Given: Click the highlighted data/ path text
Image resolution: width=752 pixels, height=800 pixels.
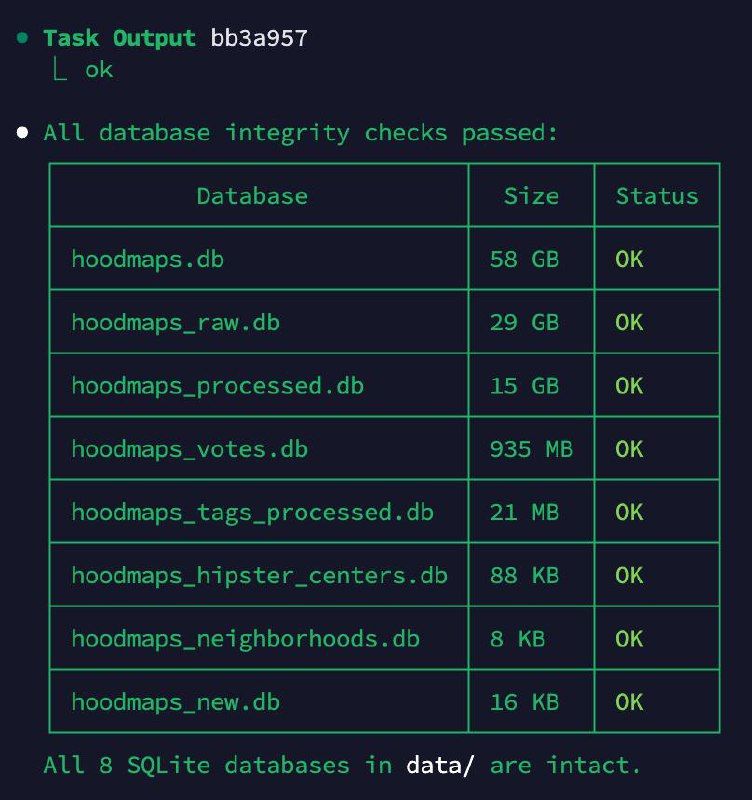Looking at the screenshot, I should click(440, 765).
